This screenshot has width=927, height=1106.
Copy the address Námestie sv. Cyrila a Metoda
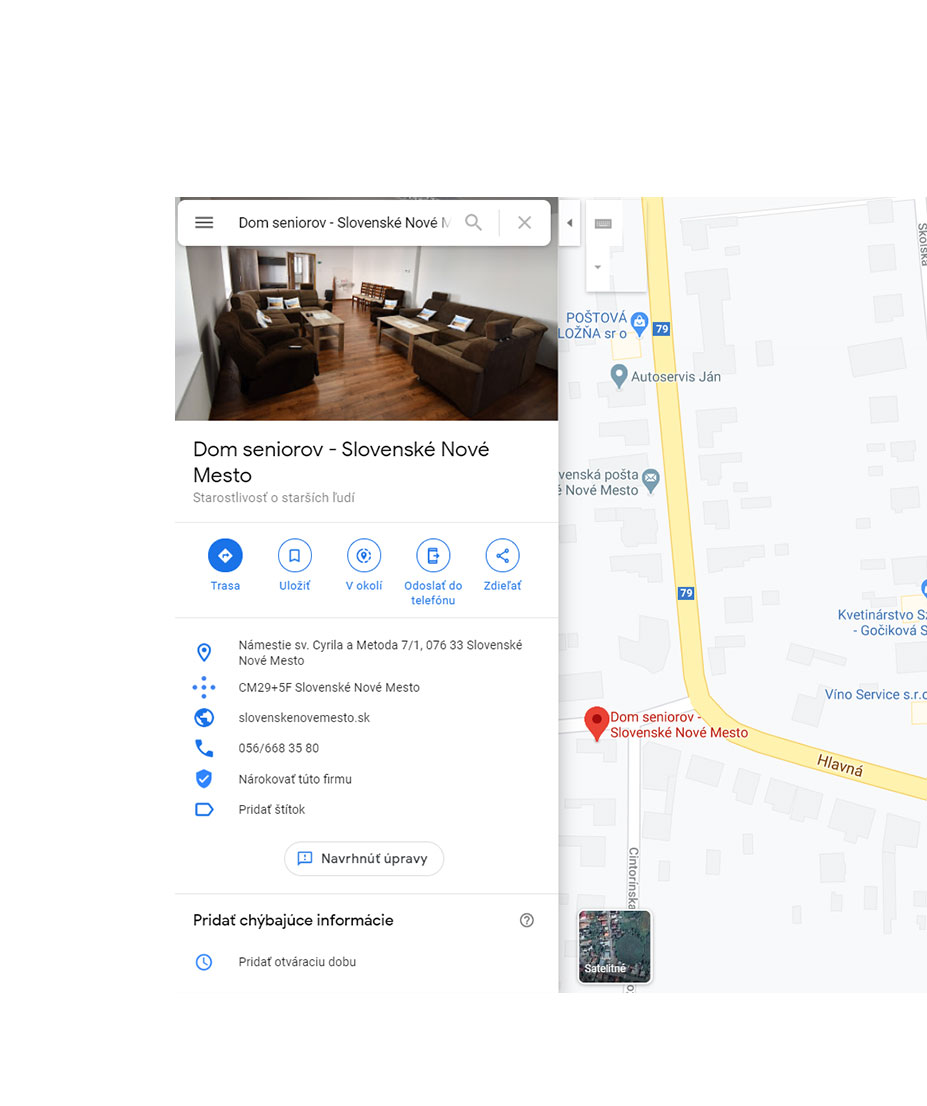(x=380, y=652)
